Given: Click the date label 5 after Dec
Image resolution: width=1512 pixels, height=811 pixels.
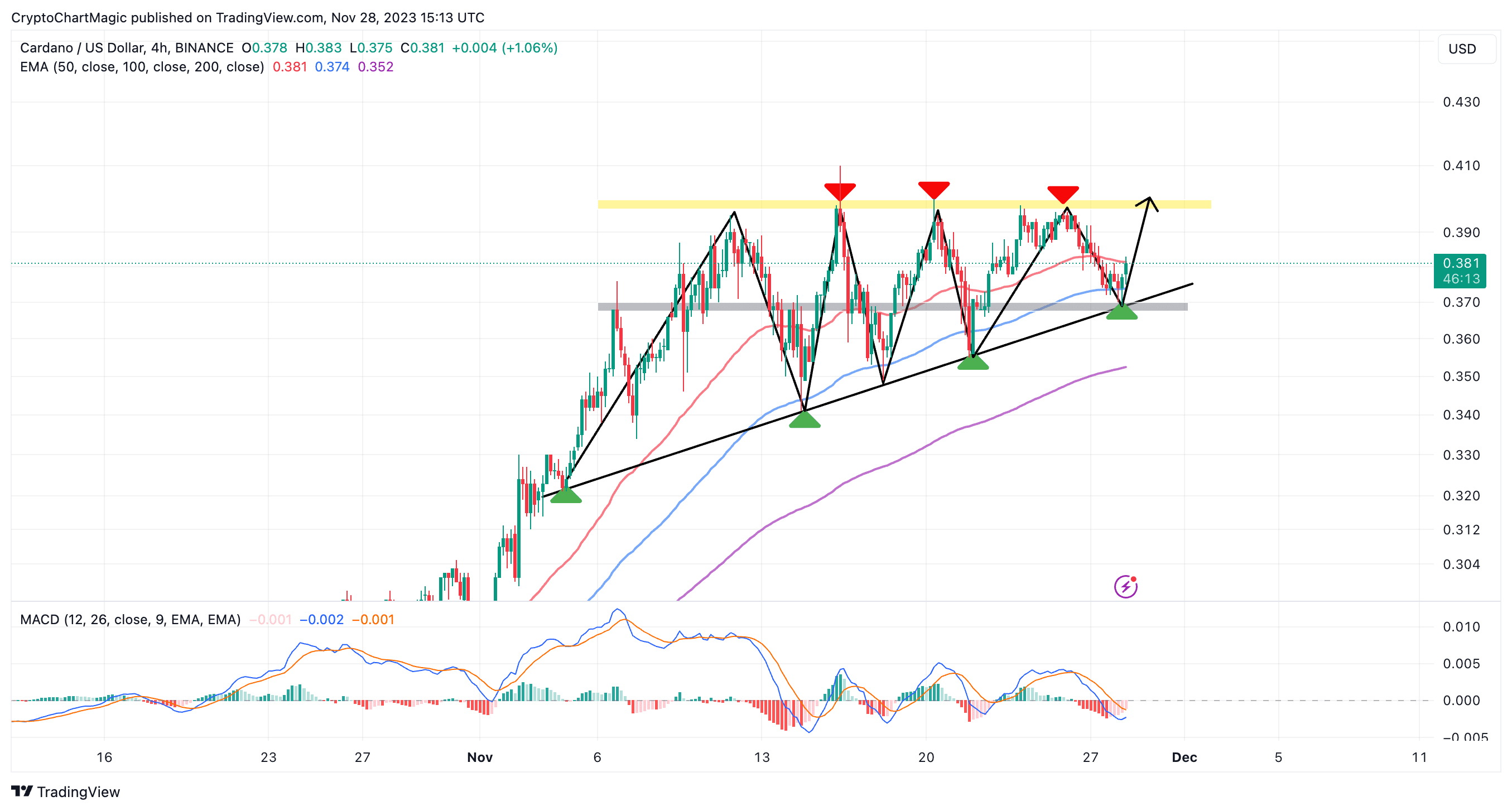Looking at the screenshot, I should click(1278, 757).
